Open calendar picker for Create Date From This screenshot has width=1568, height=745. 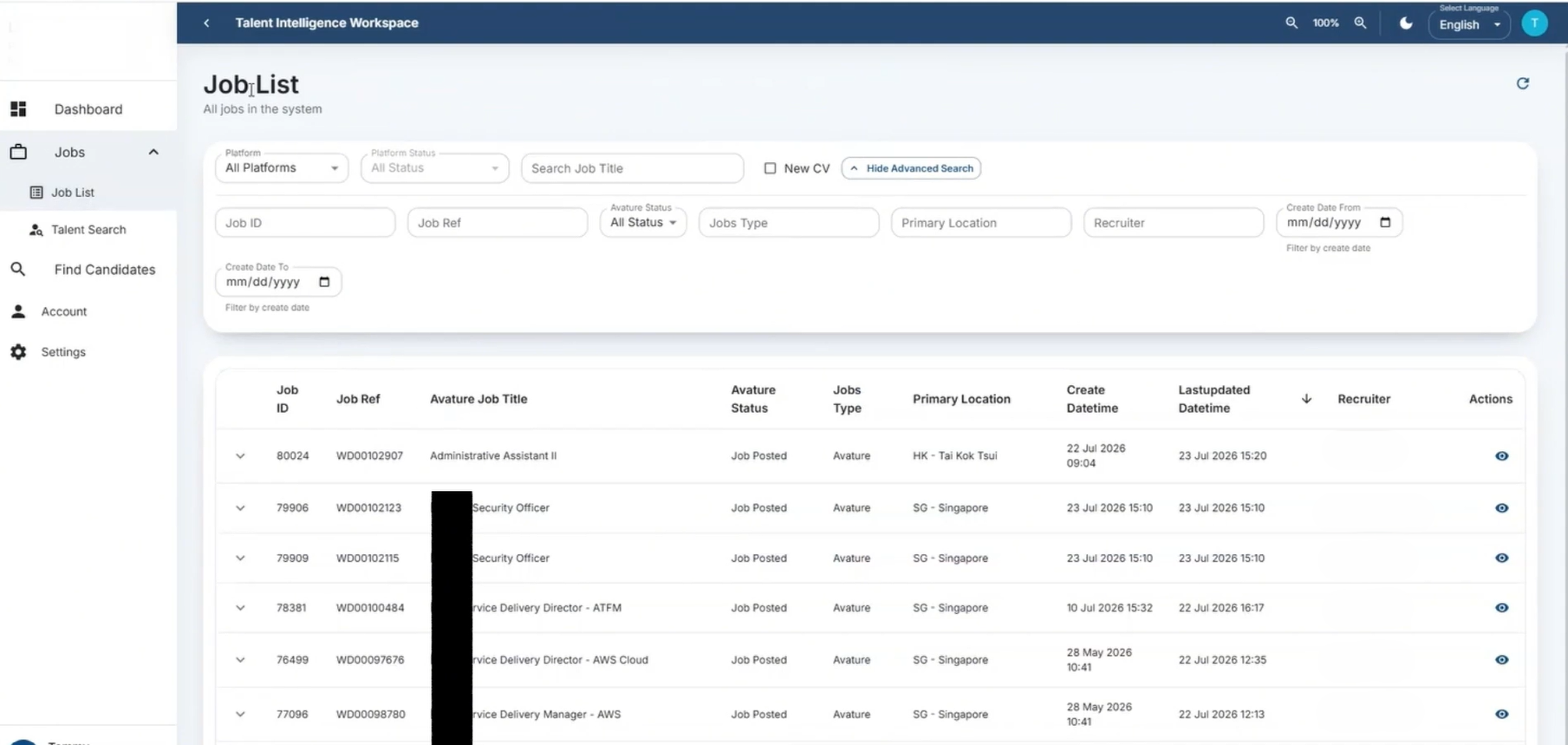click(1384, 223)
